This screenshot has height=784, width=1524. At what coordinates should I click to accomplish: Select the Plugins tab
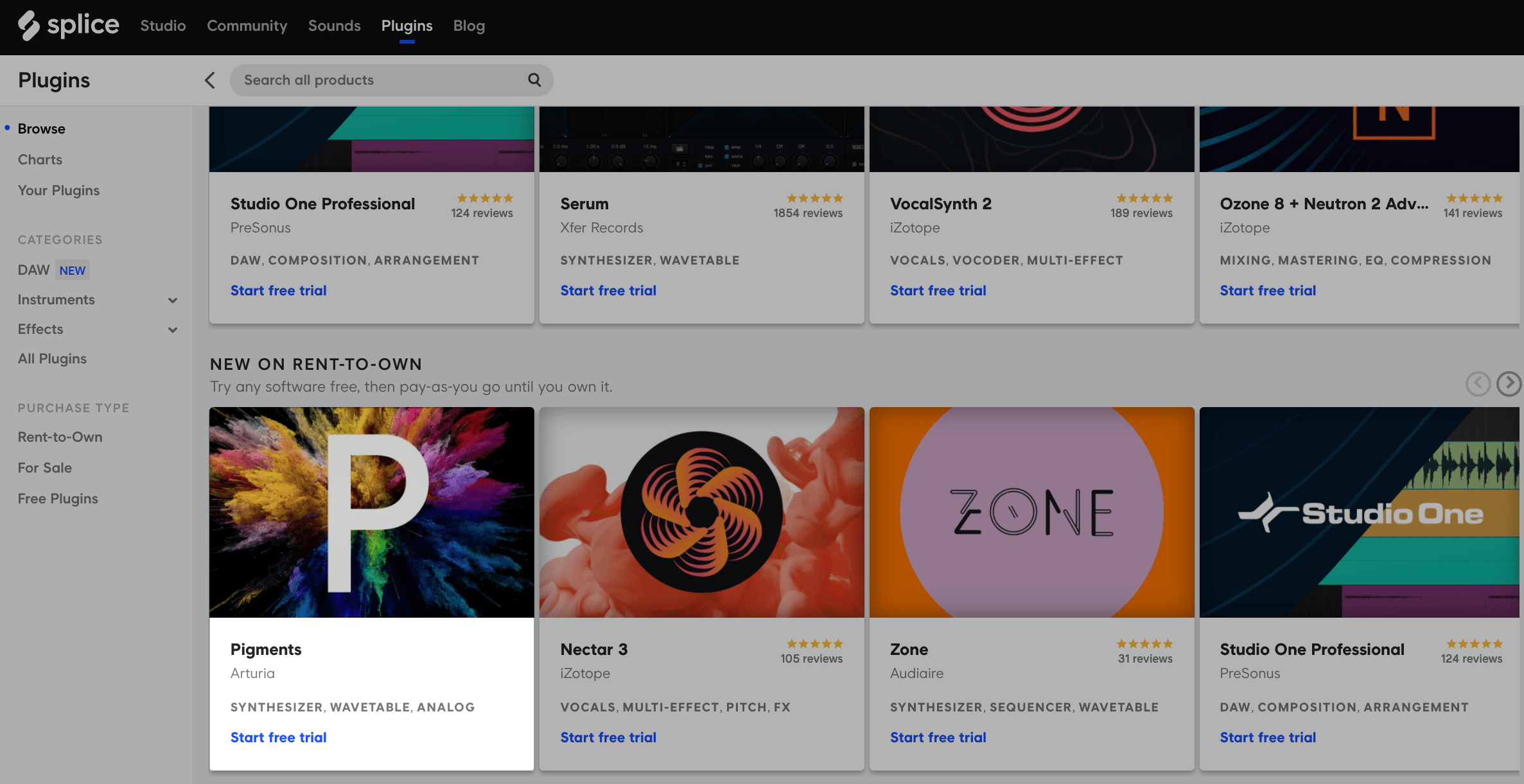(407, 26)
